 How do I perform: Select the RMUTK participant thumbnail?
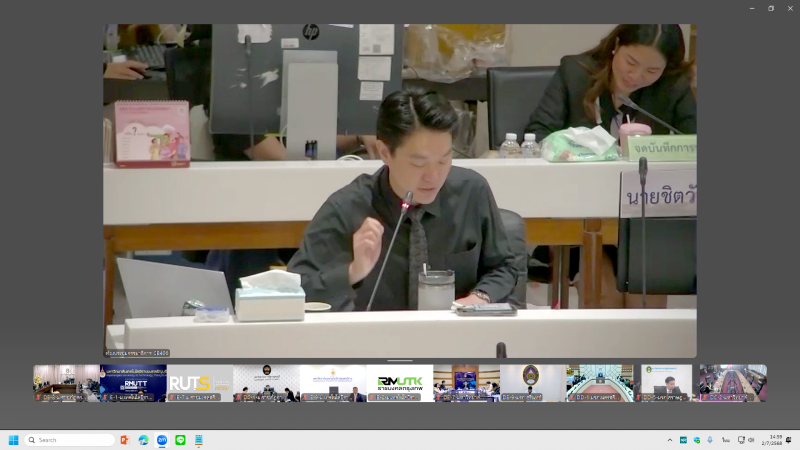click(400, 383)
